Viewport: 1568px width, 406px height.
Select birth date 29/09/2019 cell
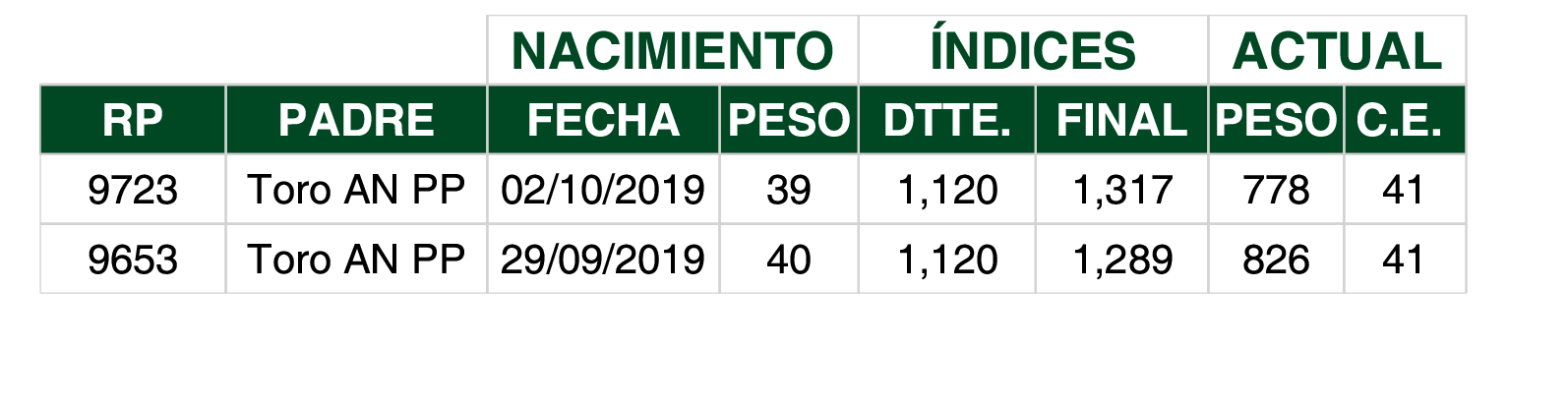click(603, 260)
